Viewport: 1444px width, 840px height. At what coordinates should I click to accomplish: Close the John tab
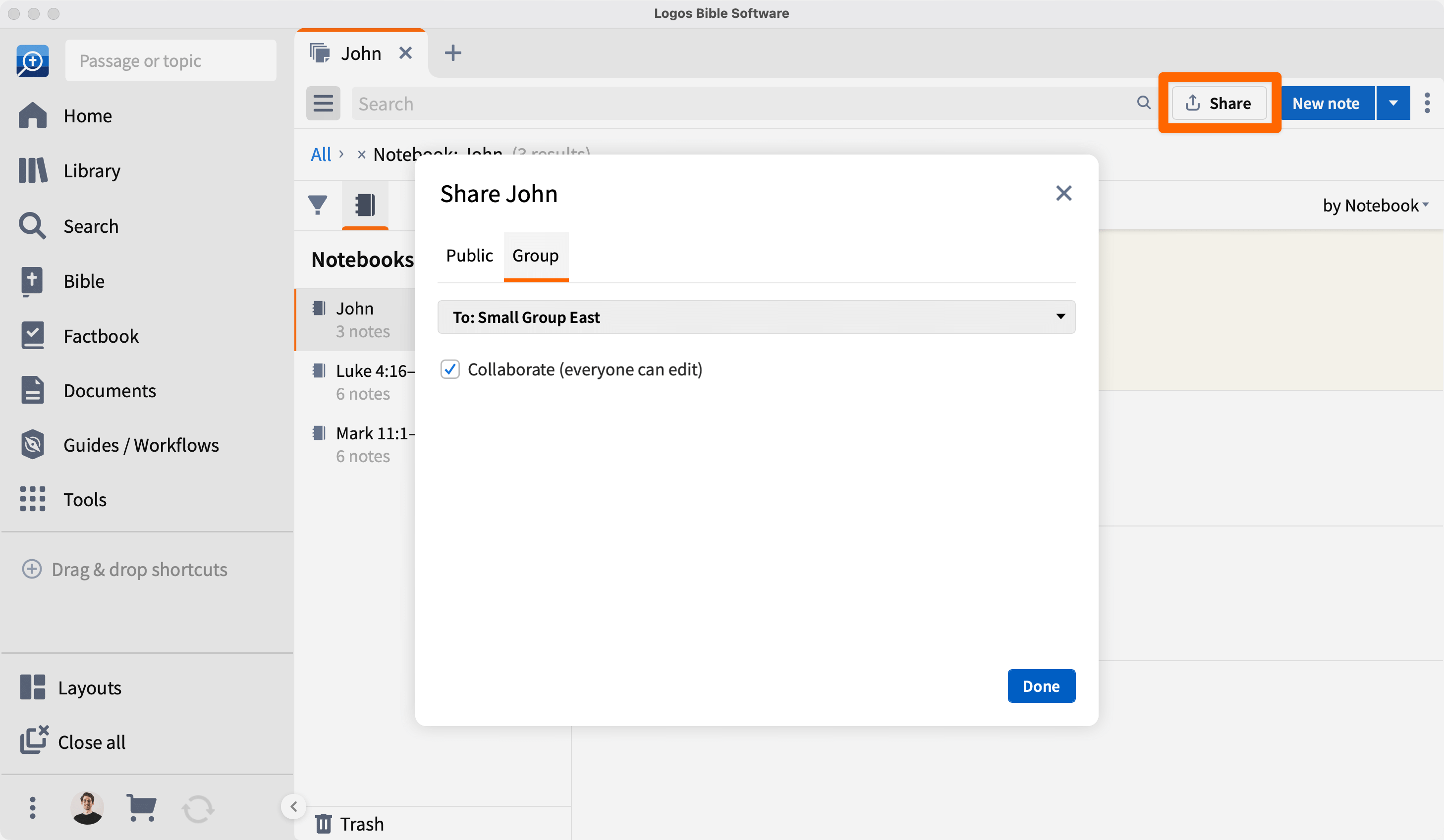click(406, 53)
